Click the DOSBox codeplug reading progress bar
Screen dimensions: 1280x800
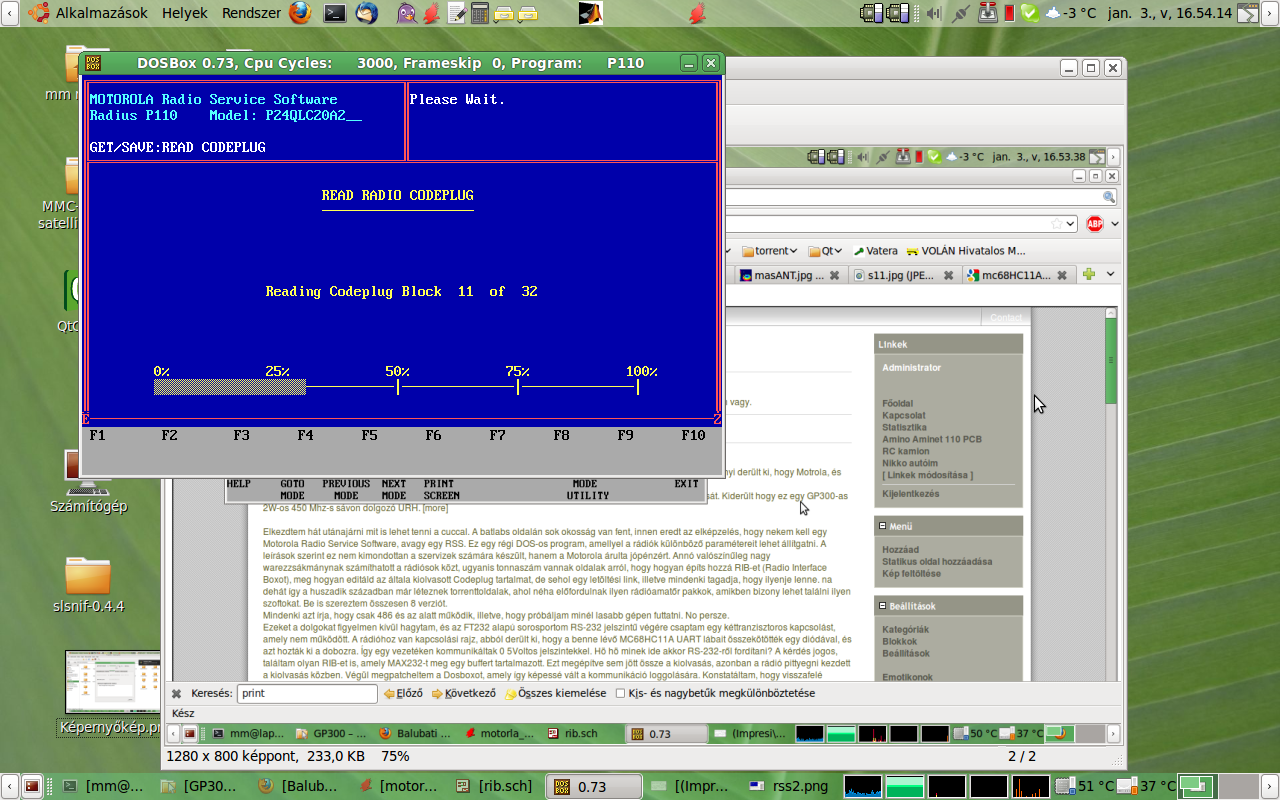(396, 387)
